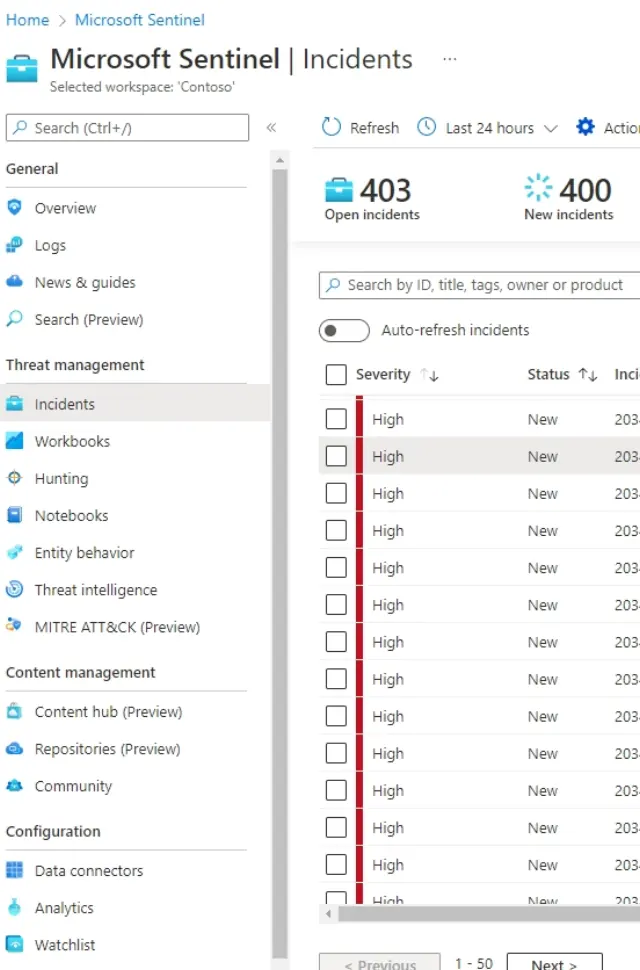Click the Data connectors grid icon
This screenshot has height=970, width=640.
coord(14,870)
